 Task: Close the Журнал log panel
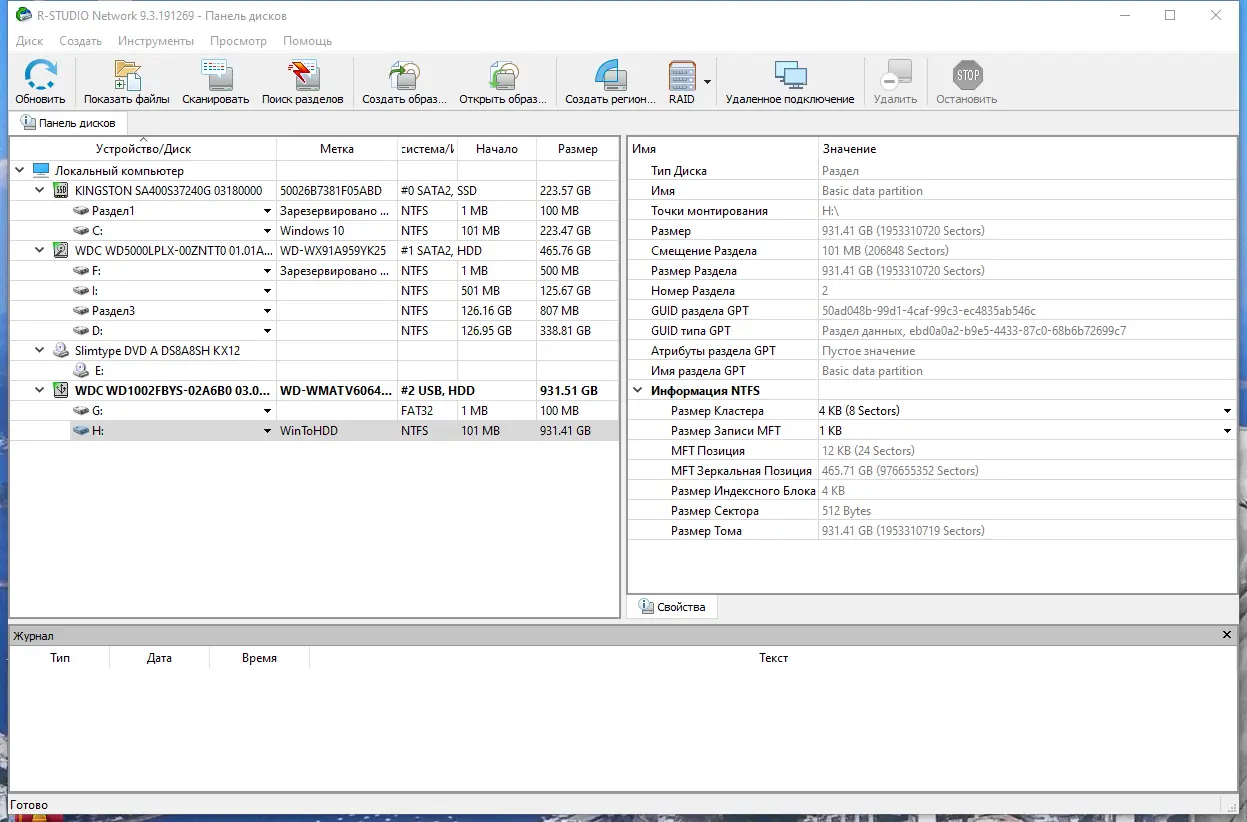[x=1227, y=635]
